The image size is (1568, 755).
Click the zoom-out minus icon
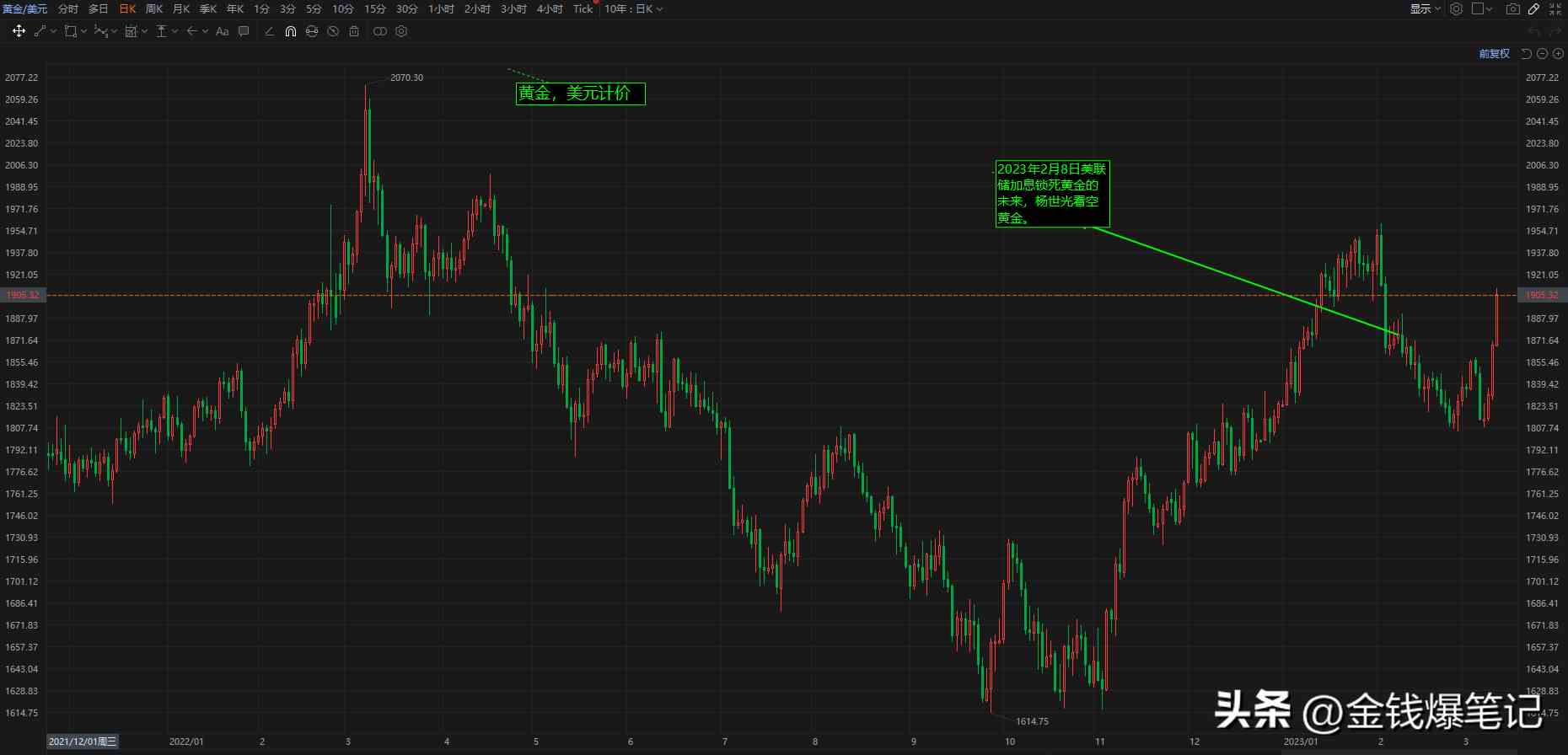tap(1542, 54)
